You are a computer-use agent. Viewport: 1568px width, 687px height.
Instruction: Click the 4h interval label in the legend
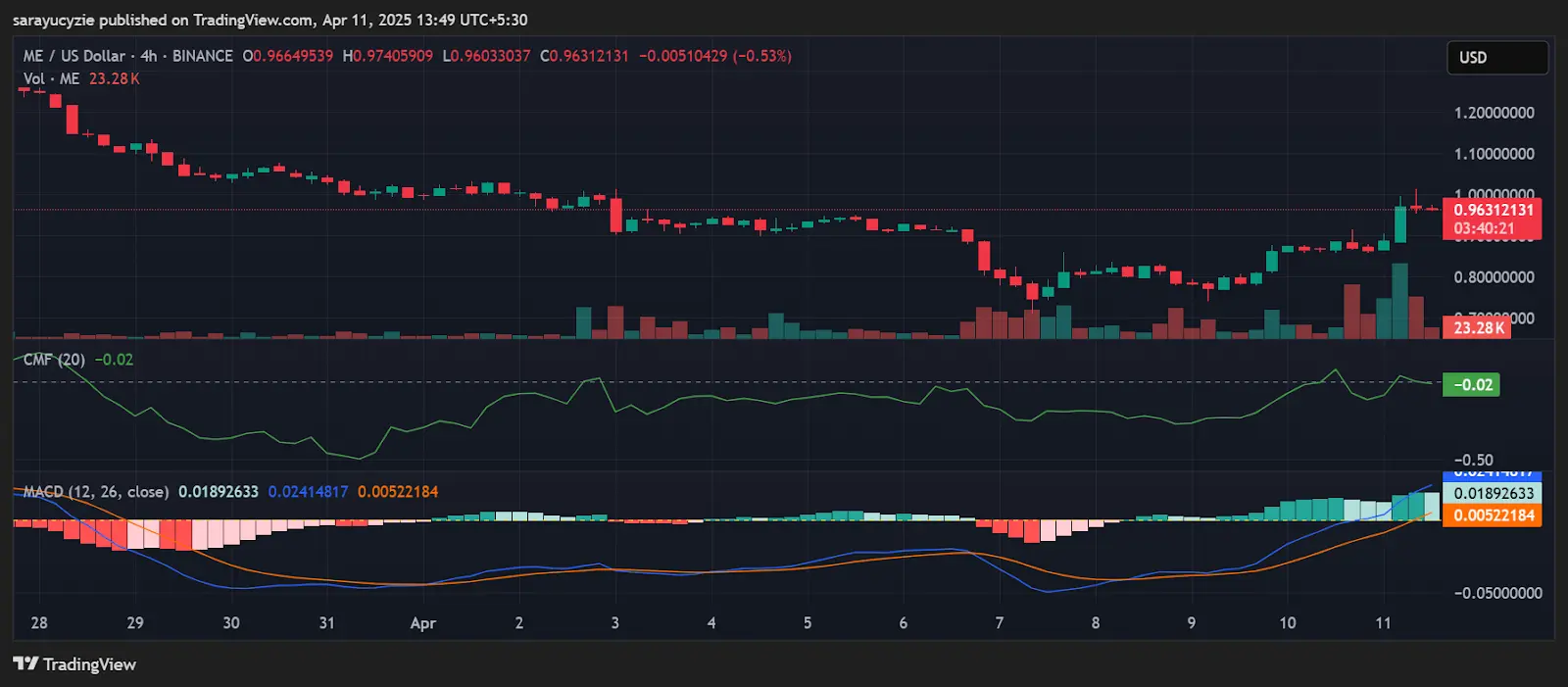(x=149, y=56)
